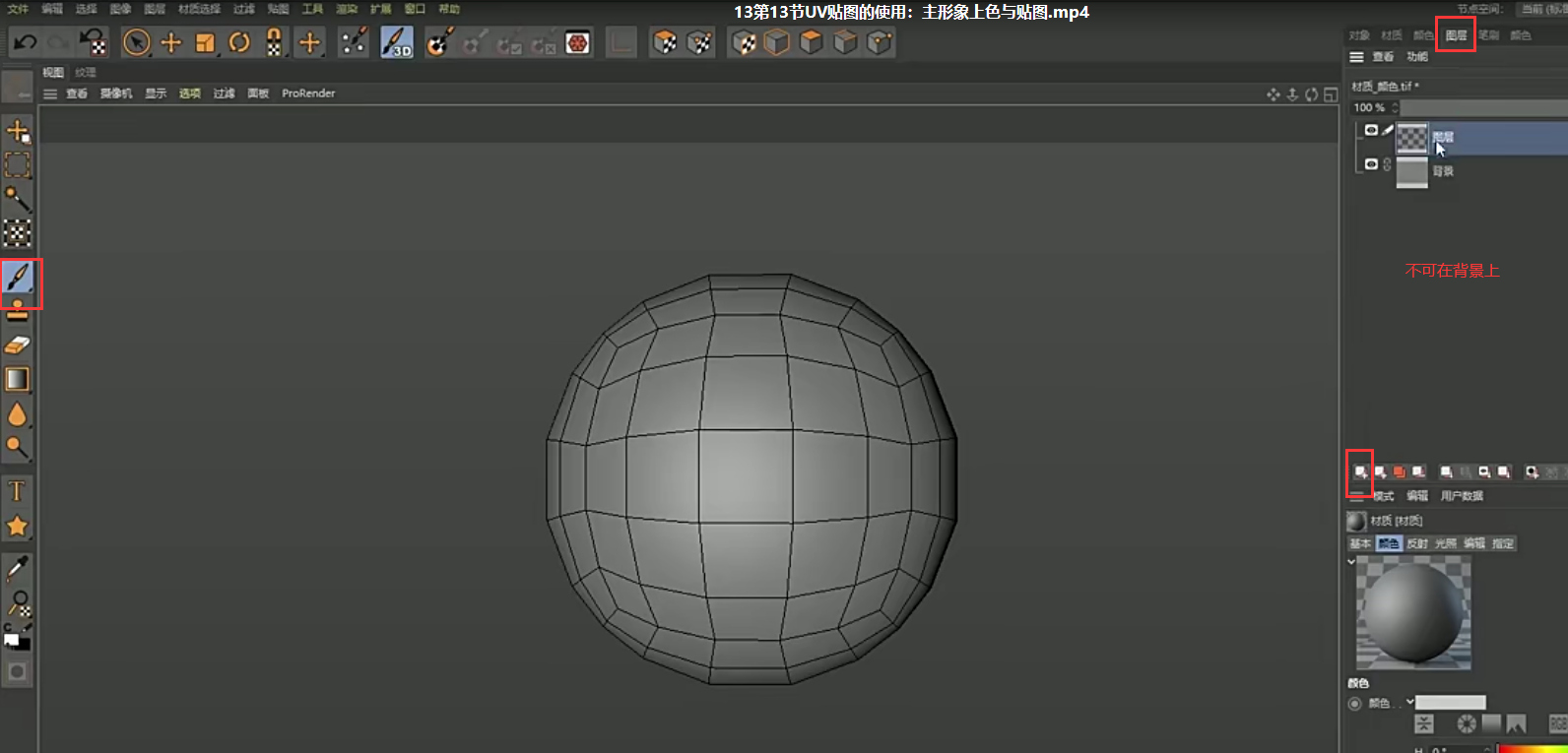This screenshot has height=753, width=1568.
Task: Click the viewport rotate-camera icon
Action: click(1311, 94)
